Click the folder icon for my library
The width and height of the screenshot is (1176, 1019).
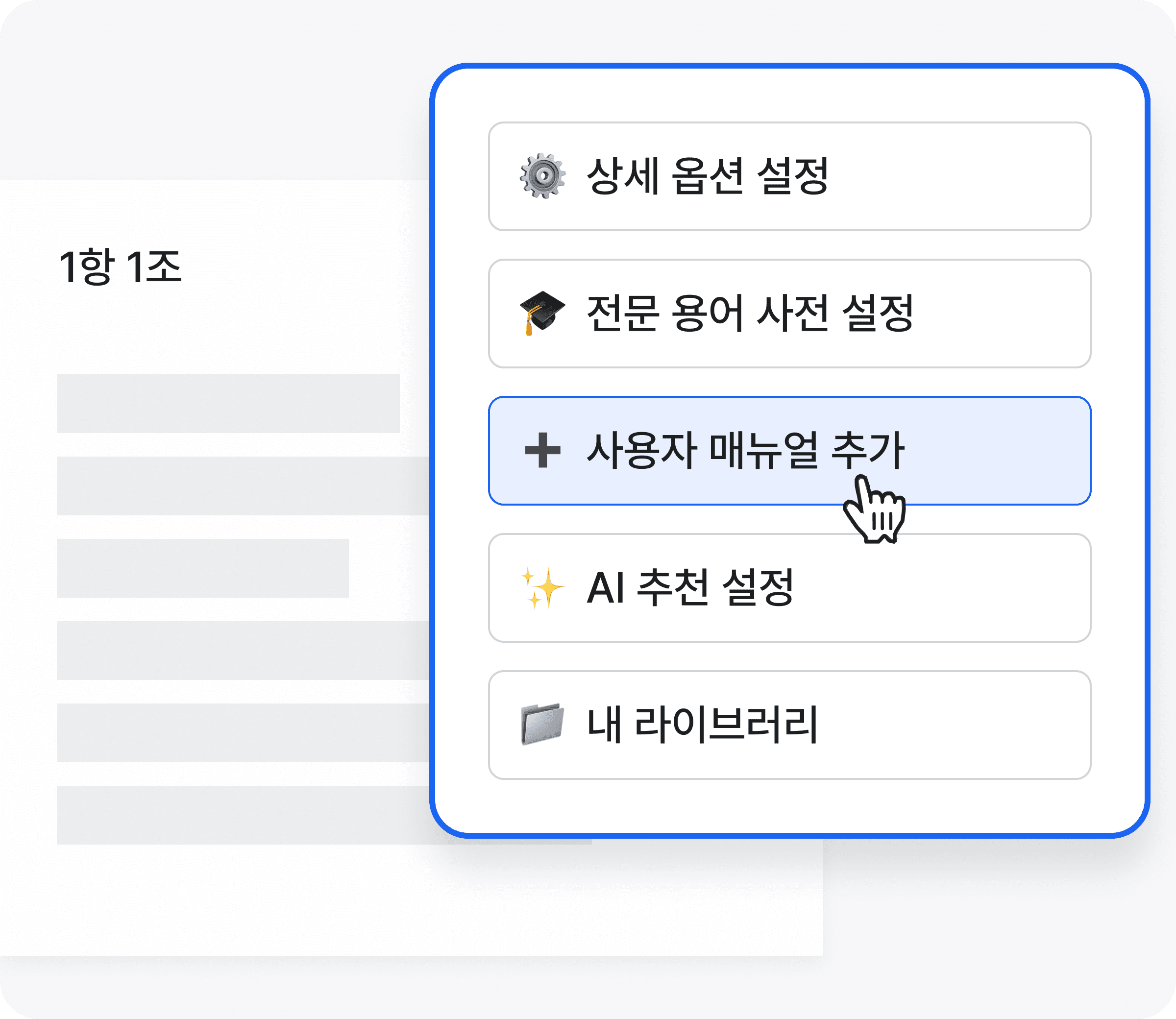point(542,725)
